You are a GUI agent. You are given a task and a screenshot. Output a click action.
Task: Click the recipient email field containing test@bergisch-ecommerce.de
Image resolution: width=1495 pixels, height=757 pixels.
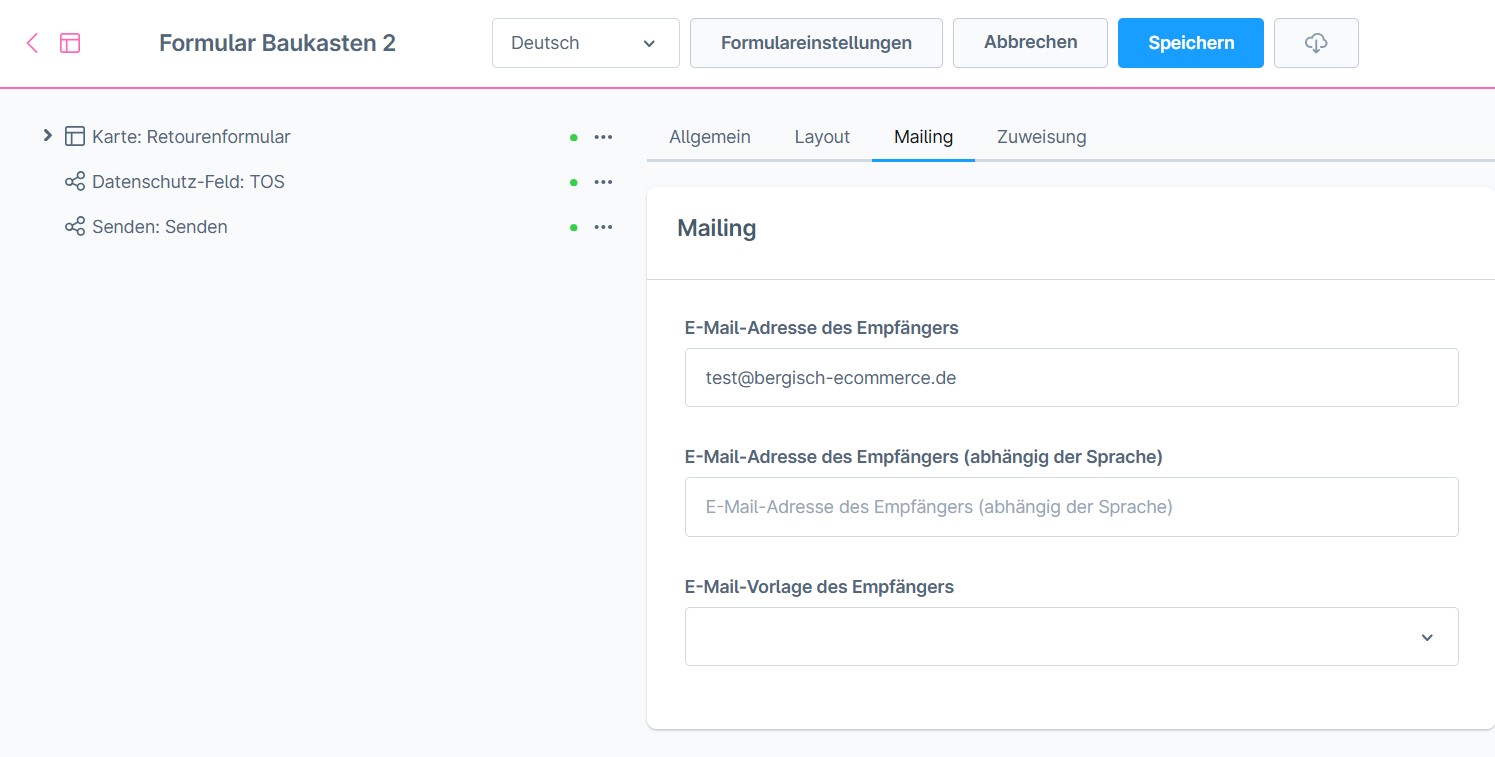click(x=1071, y=377)
